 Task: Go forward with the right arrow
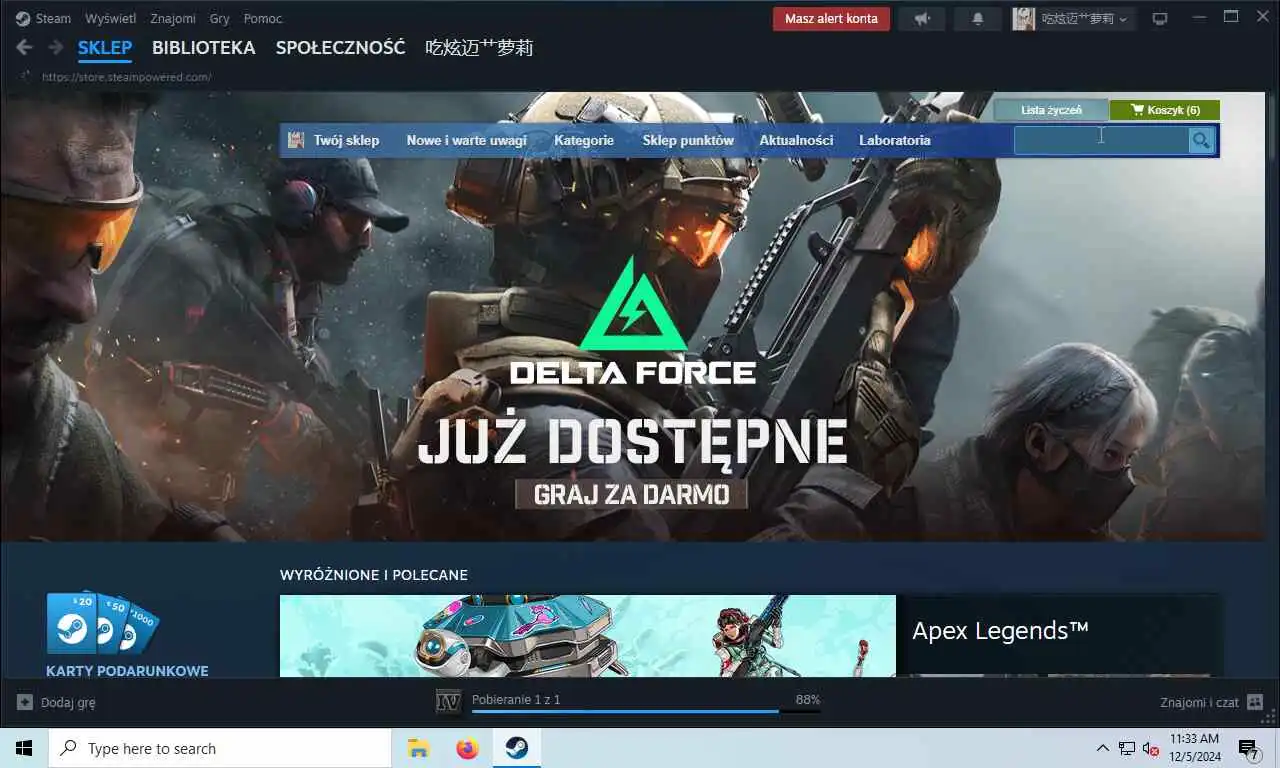(x=56, y=47)
